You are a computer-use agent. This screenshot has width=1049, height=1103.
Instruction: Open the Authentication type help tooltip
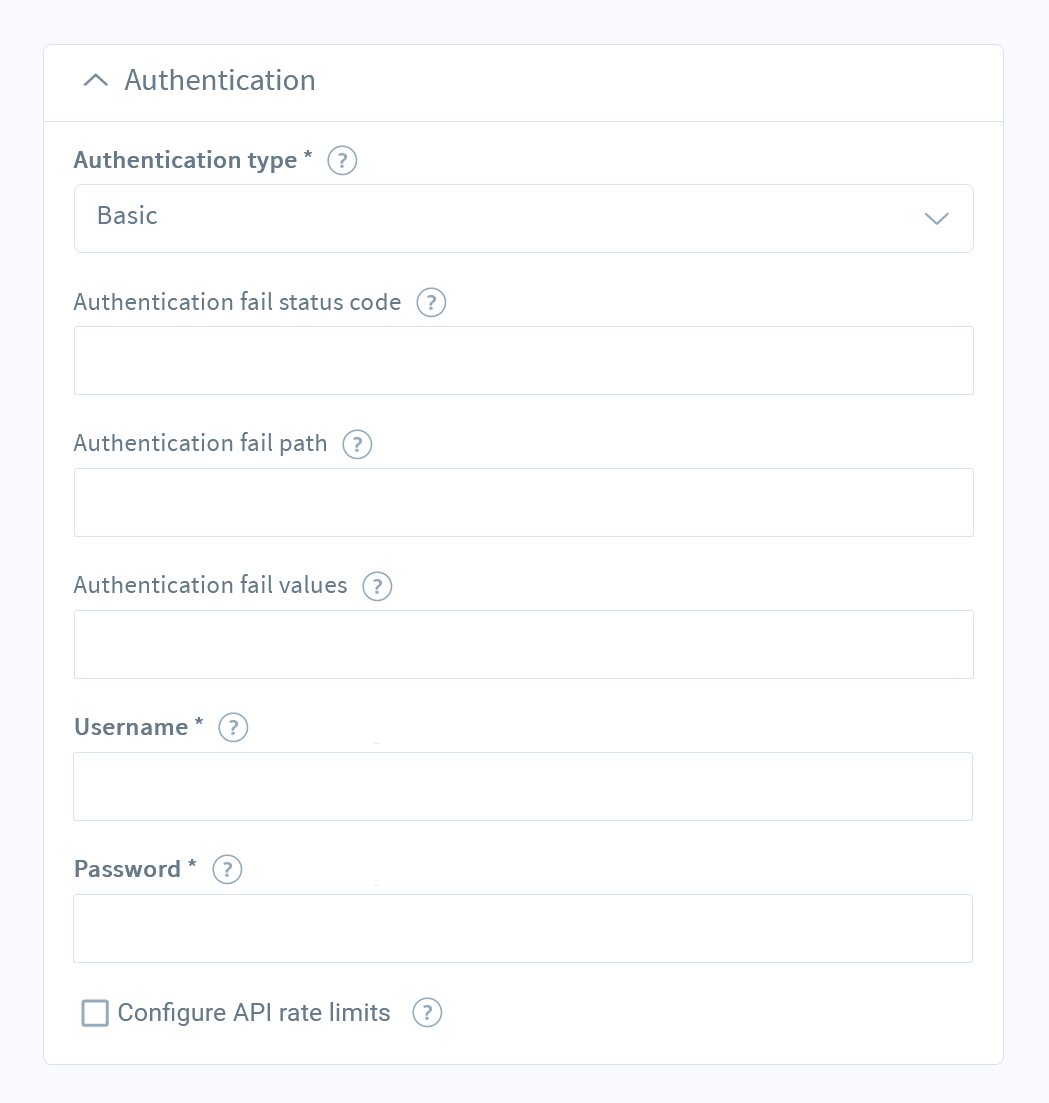coord(341,160)
